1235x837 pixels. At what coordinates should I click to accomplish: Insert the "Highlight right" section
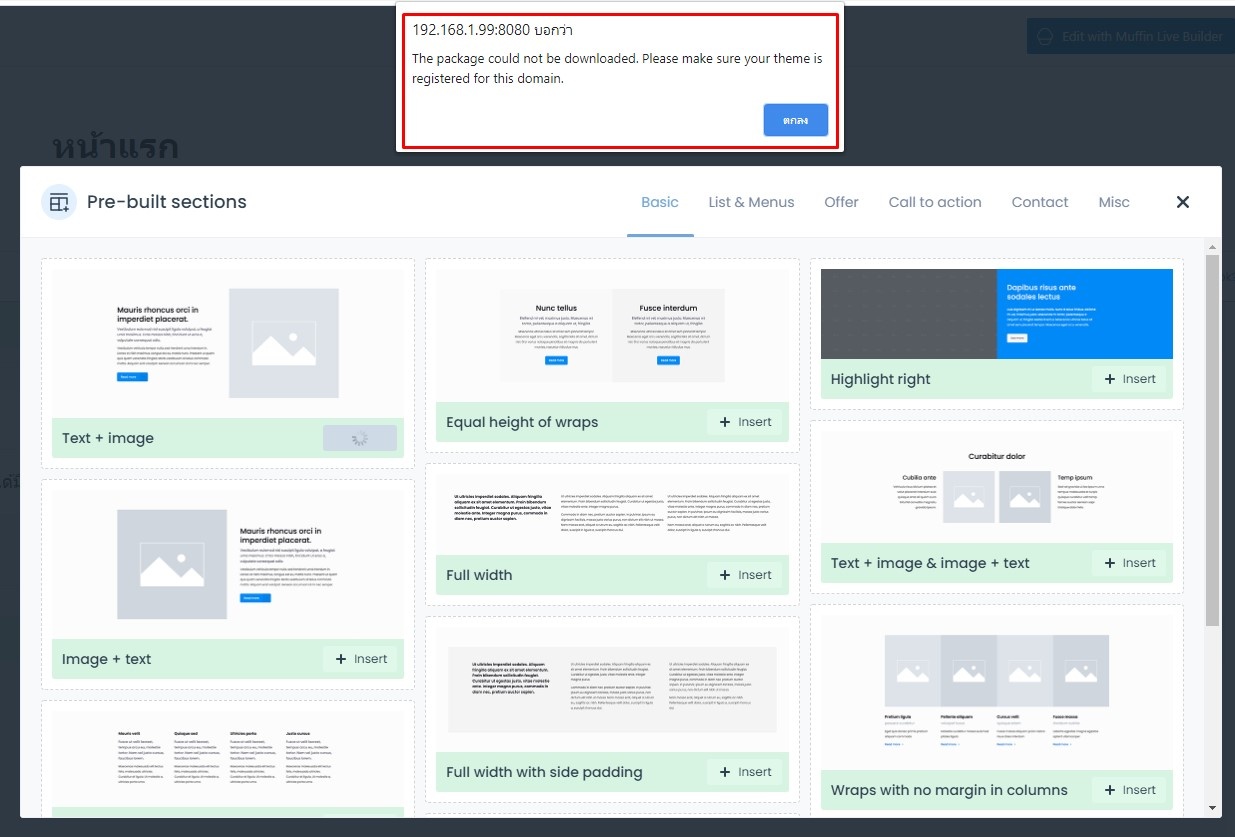(x=1130, y=379)
